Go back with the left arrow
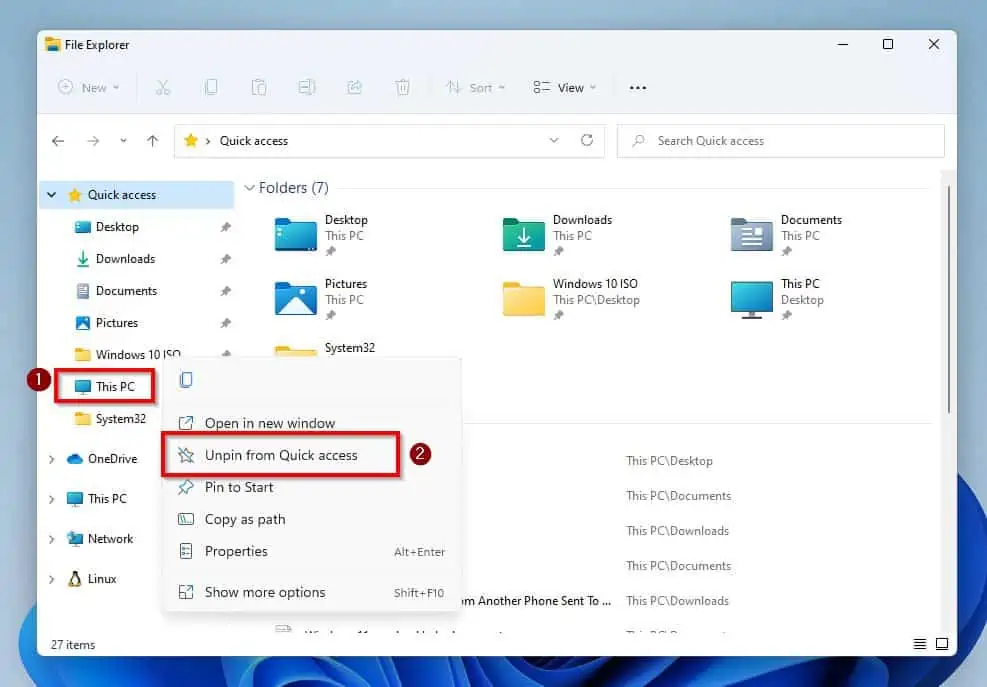This screenshot has width=987, height=687. 58,141
